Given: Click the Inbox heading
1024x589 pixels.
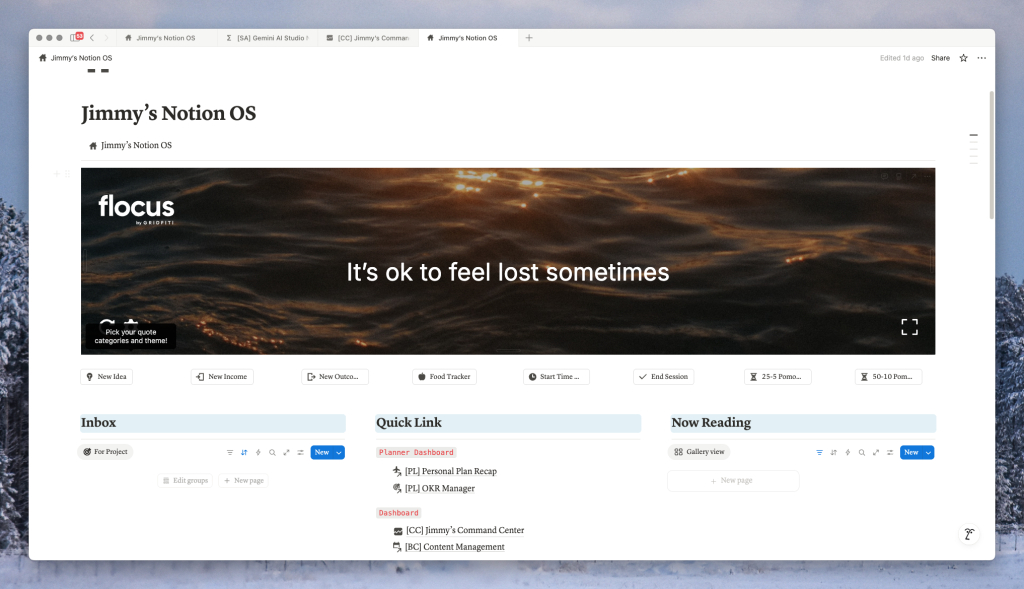Looking at the screenshot, I should [99, 422].
